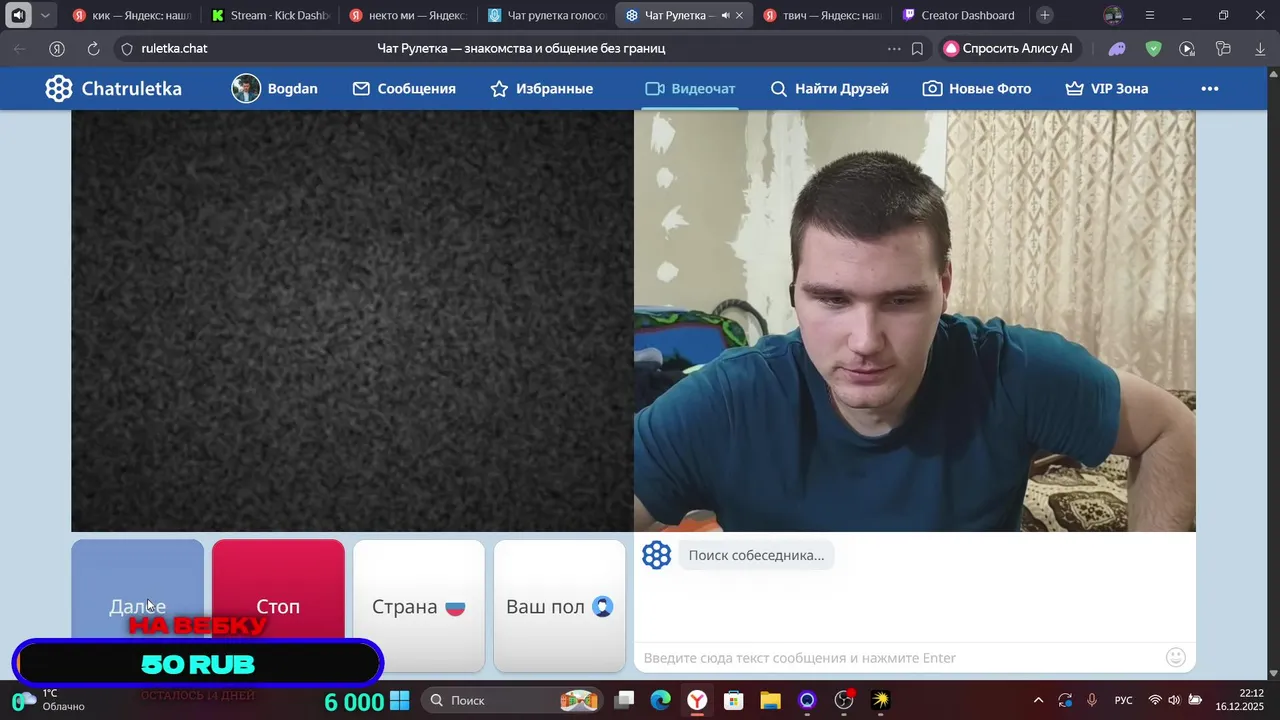
Task: Click the Chatruletka logo
Action: pyautogui.click(x=113, y=88)
